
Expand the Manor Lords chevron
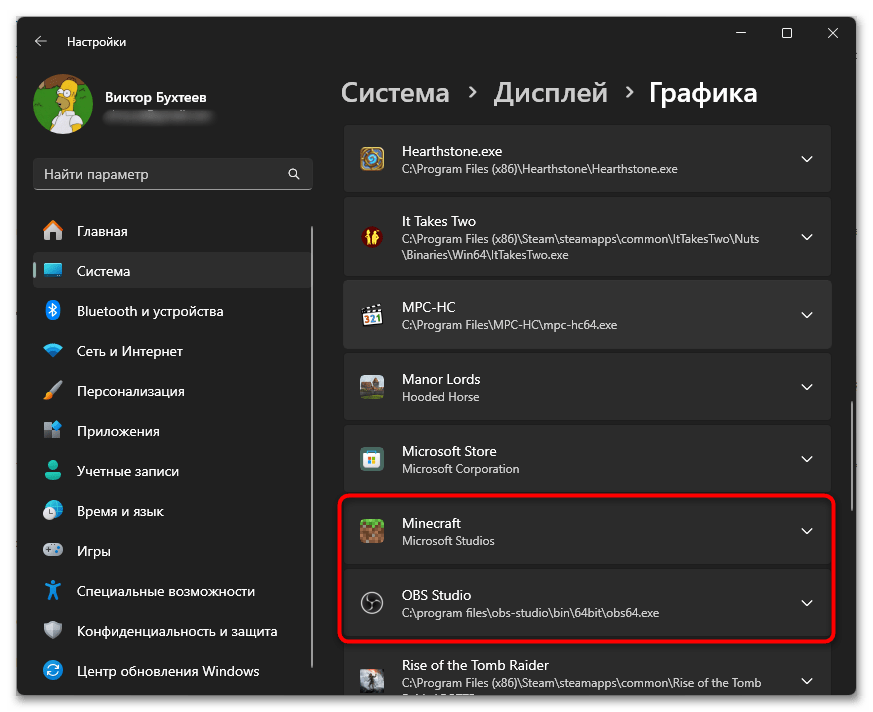coord(807,387)
